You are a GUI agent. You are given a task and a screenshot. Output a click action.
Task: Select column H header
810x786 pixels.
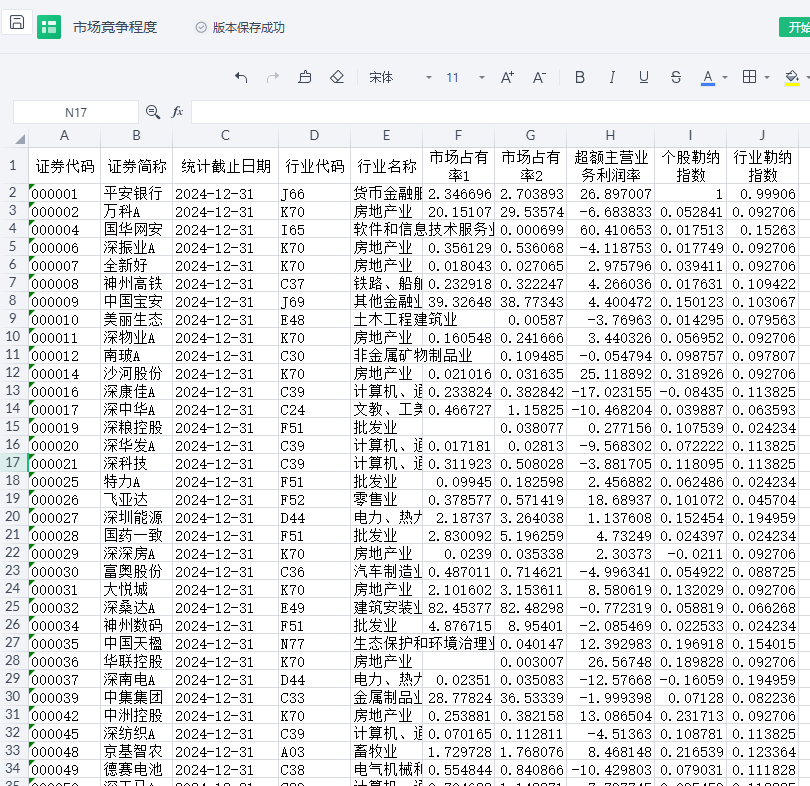(x=610, y=136)
